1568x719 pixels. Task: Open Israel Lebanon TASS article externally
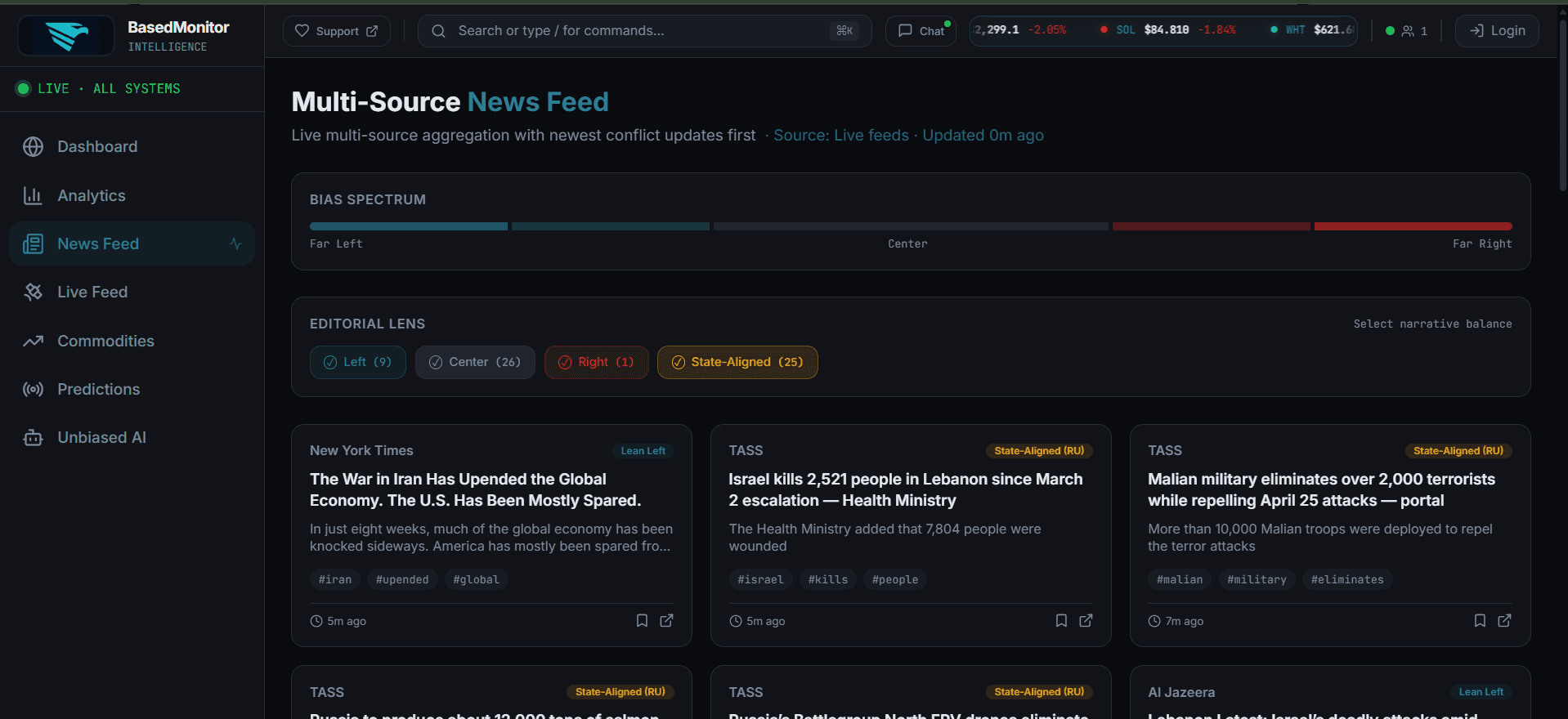(1086, 621)
